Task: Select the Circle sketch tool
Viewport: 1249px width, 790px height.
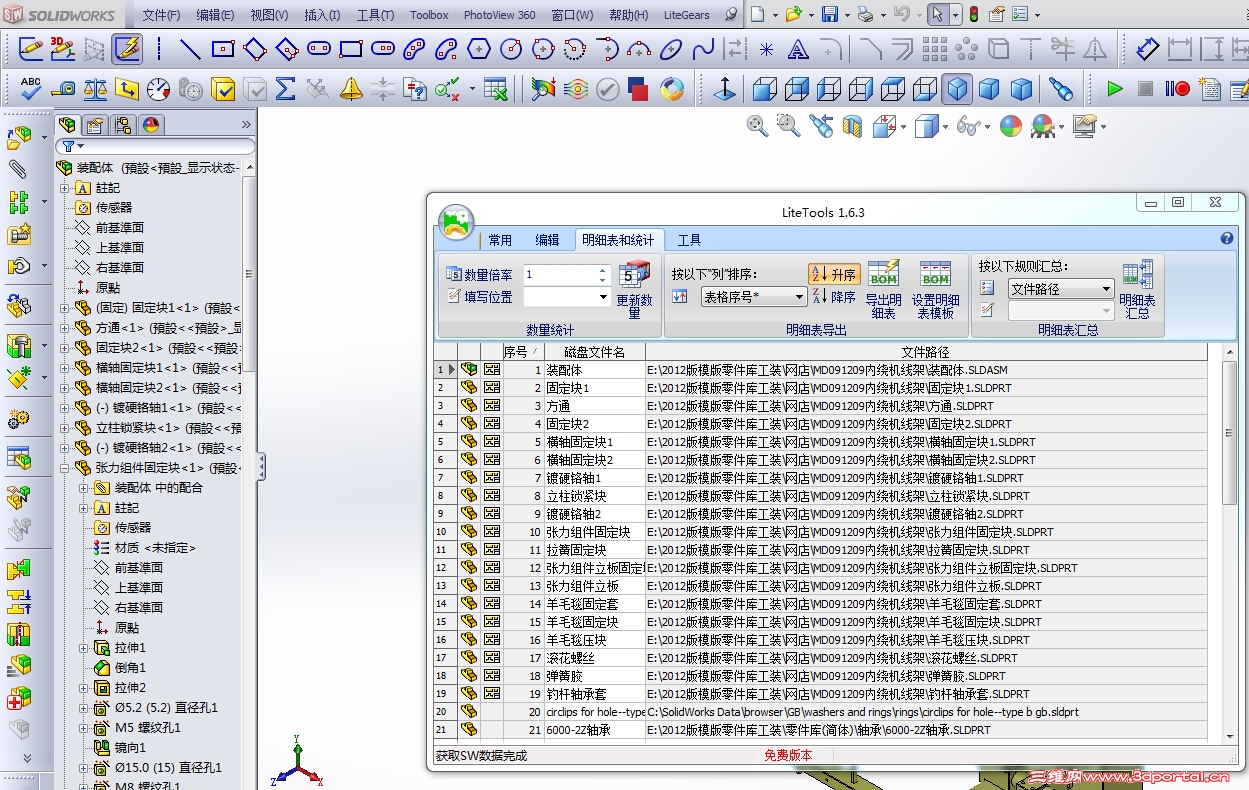Action: (511, 49)
